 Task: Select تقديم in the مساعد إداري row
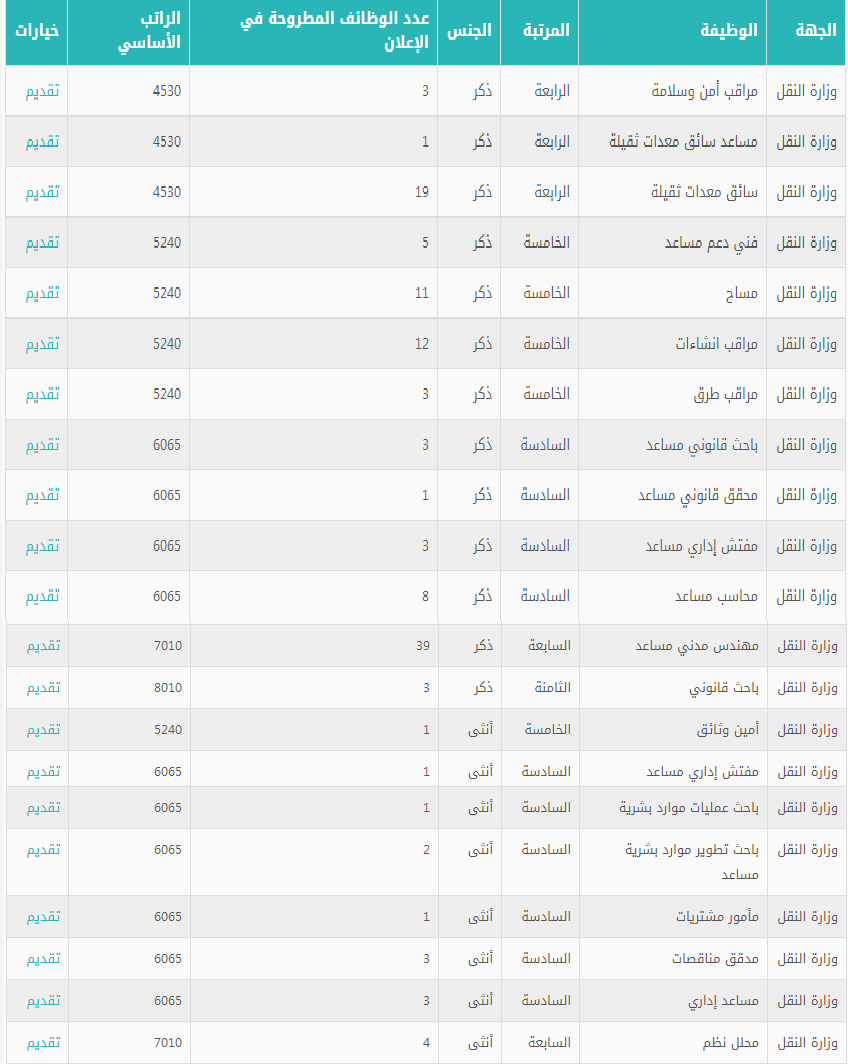point(43,1002)
